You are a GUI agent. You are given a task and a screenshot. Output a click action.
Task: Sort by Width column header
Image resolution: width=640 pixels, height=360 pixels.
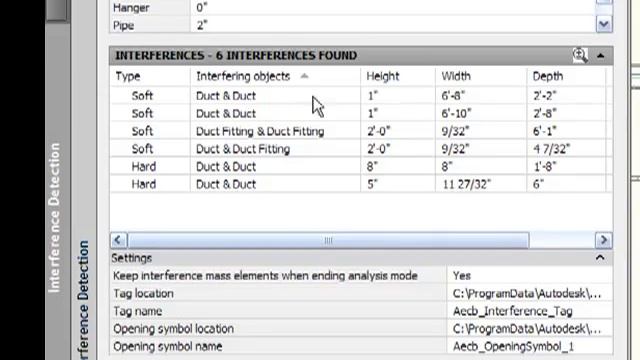tap(481, 76)
